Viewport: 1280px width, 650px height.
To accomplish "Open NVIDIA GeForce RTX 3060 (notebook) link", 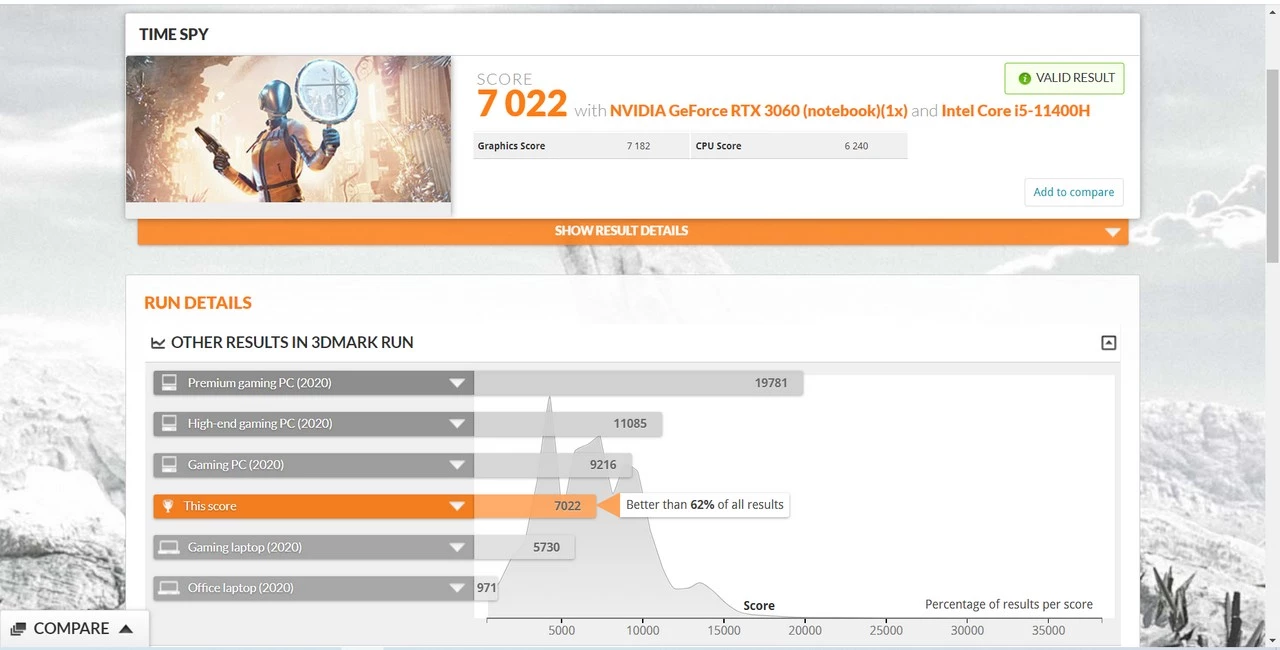I will [759, 111].
